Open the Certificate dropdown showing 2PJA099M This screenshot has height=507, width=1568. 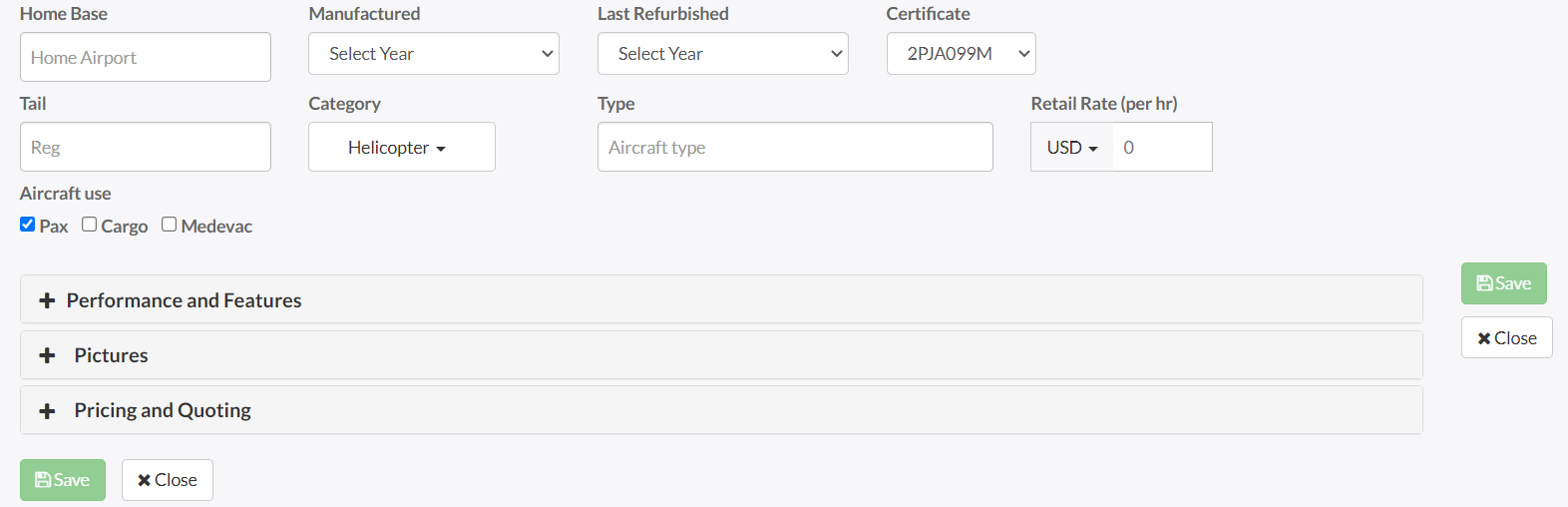pos(961,54)
